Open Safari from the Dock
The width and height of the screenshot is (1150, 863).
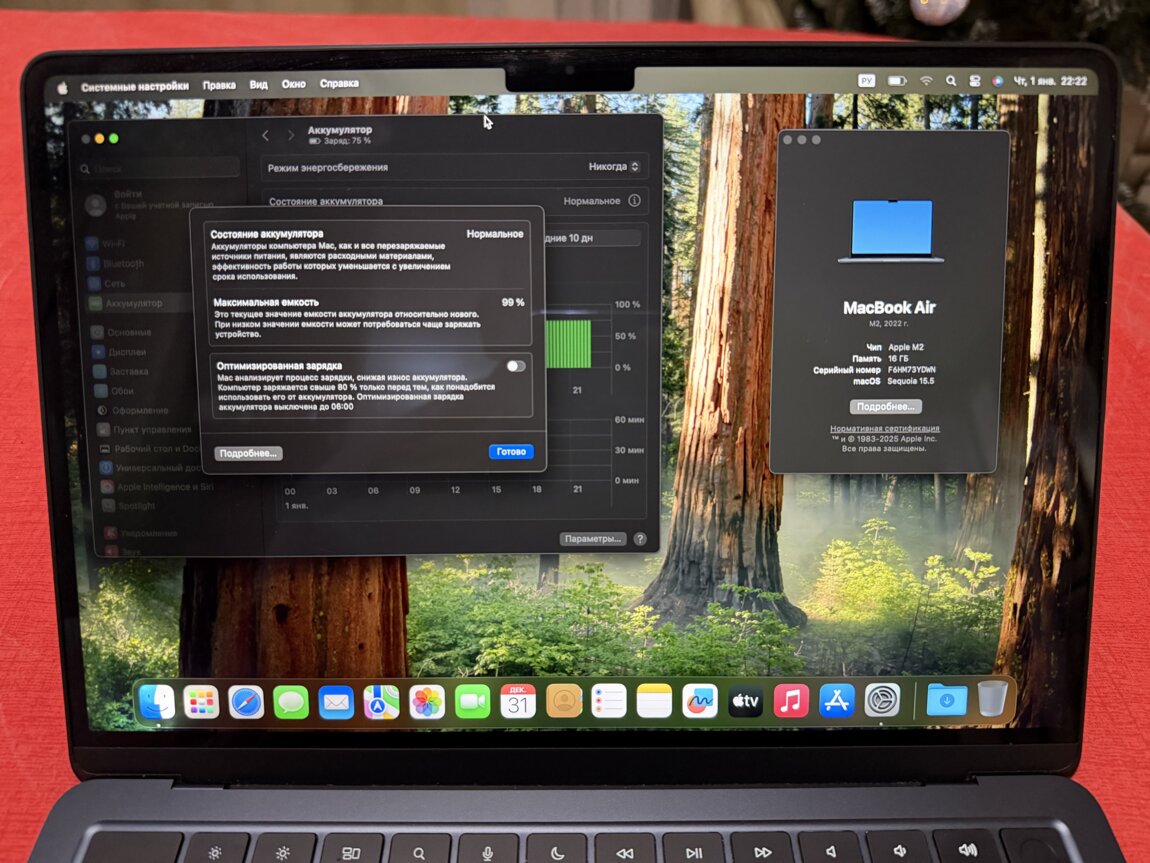pos(246,702)
